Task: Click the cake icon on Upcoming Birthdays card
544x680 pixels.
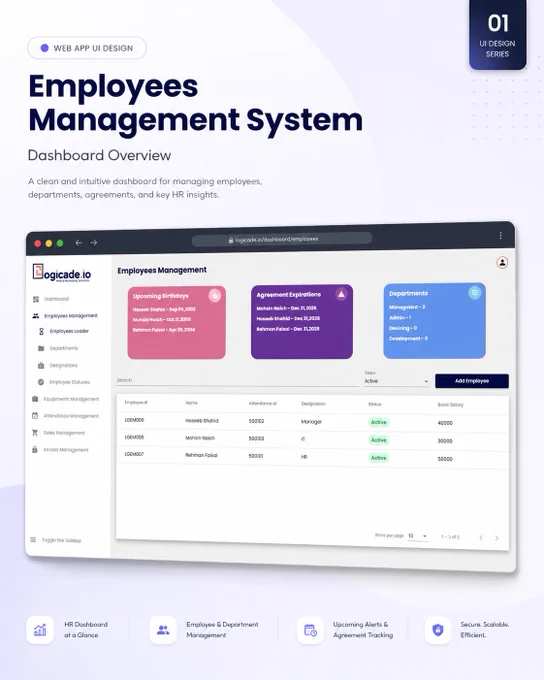Action: [215, 295]
